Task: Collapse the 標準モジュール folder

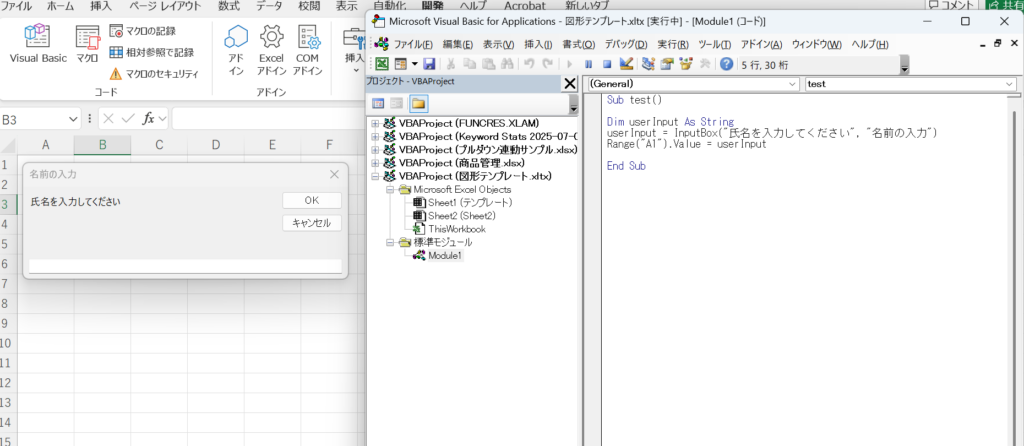Action: 391,242
